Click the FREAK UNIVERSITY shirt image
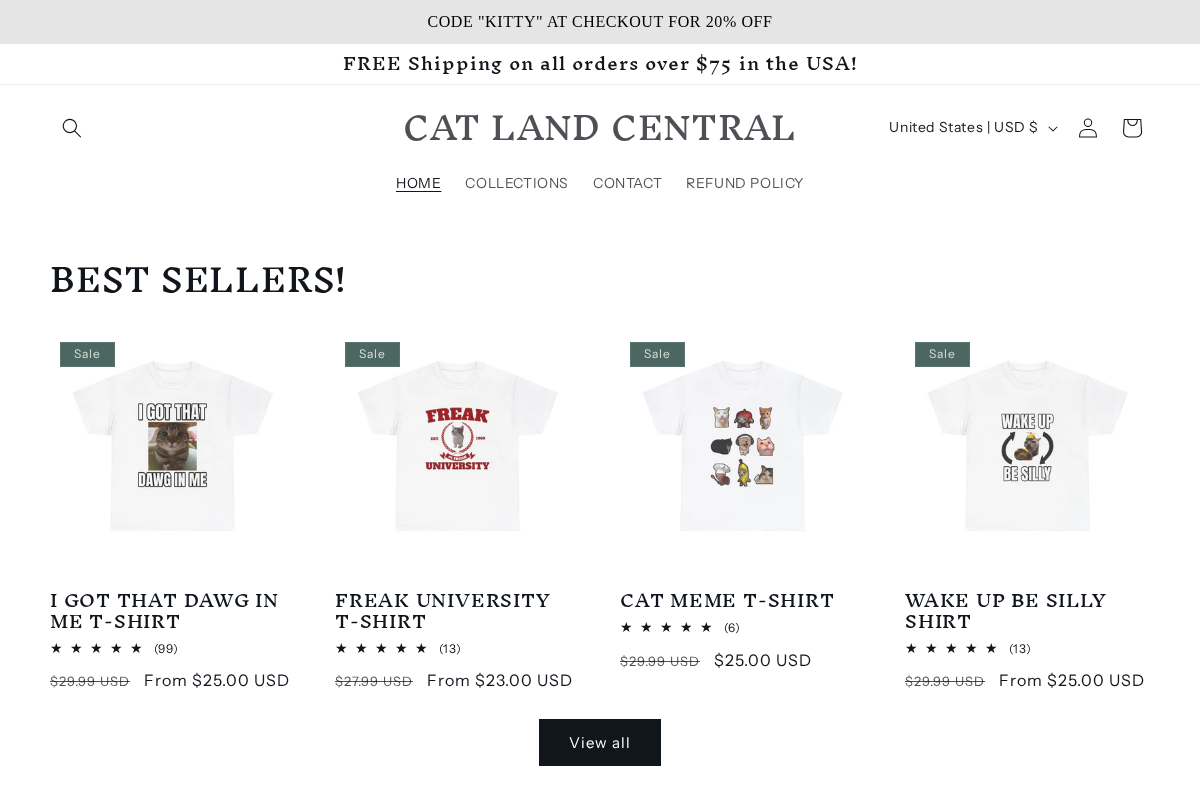This screenshot has height=800, width=1200. 457,446
